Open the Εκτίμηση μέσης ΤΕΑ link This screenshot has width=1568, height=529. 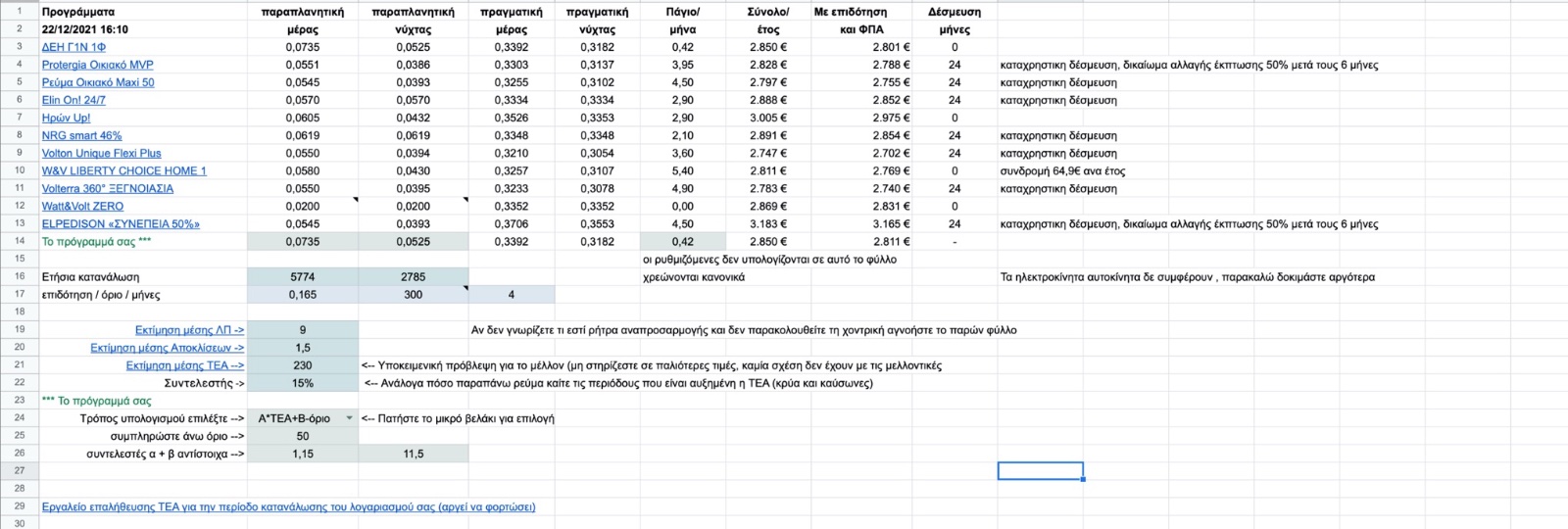[185, 365]
